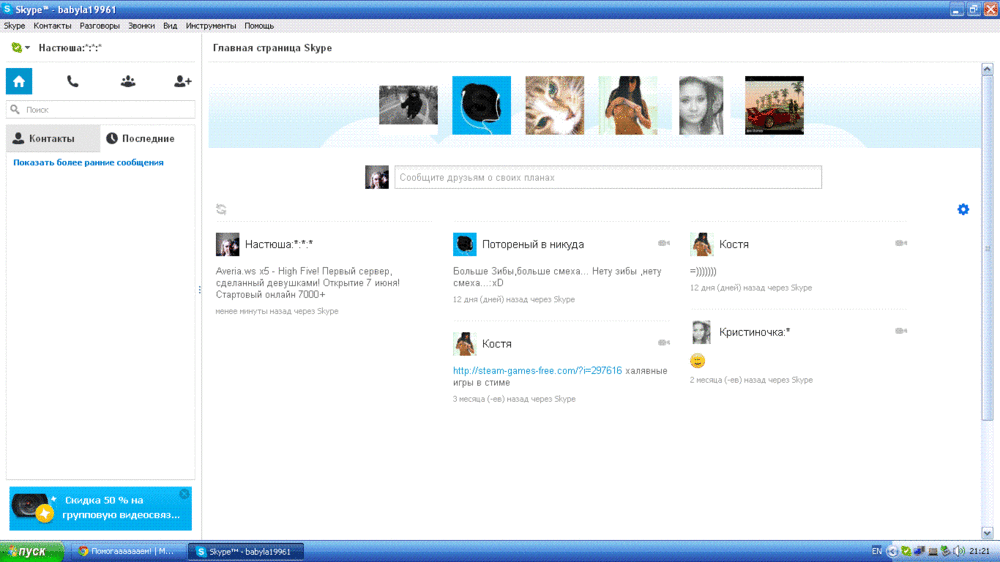Click video call icon beside Потореный в никуда
1000x562 pixels.
664,243
